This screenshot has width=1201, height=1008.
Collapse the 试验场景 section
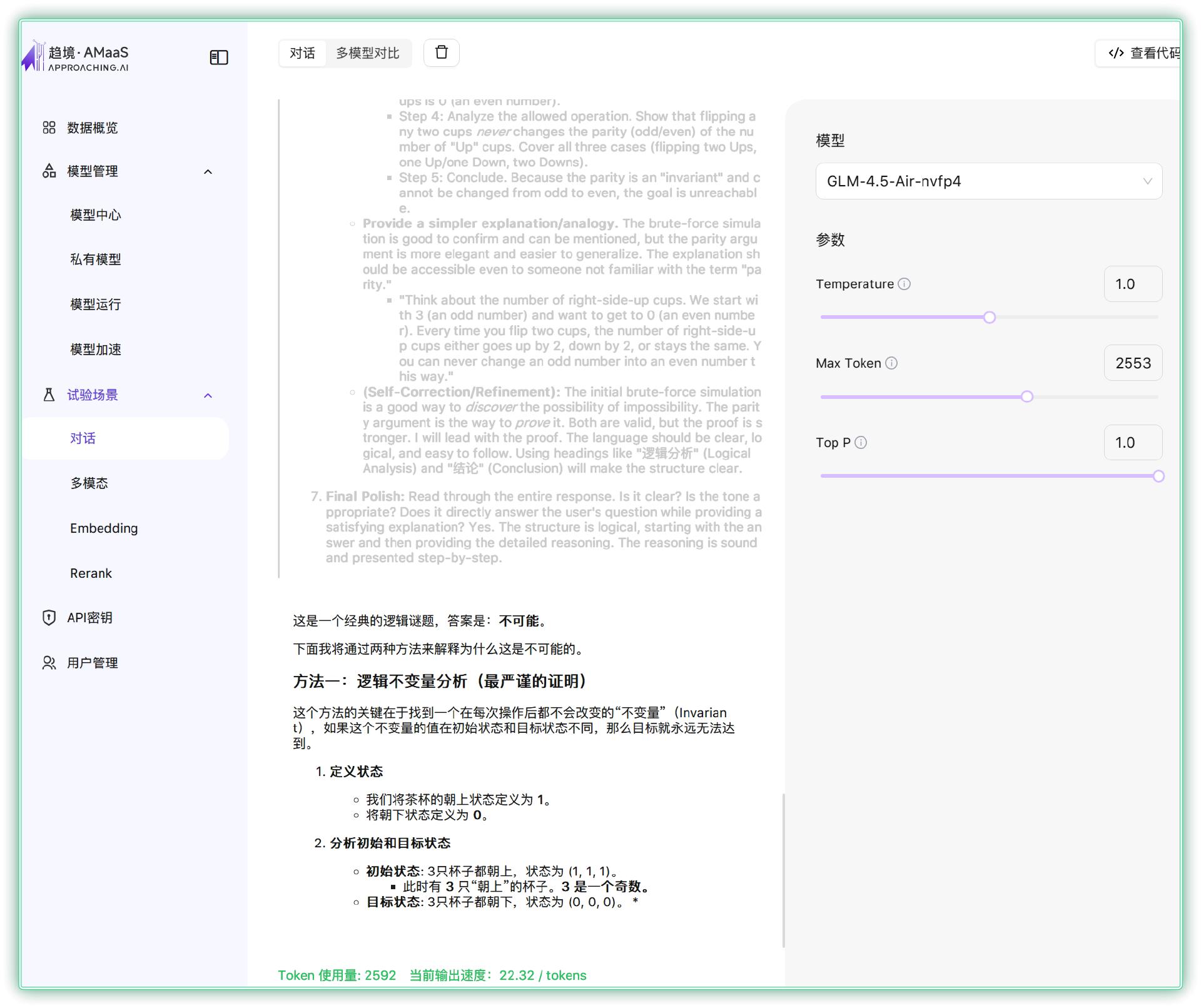[x=208, y=395]
